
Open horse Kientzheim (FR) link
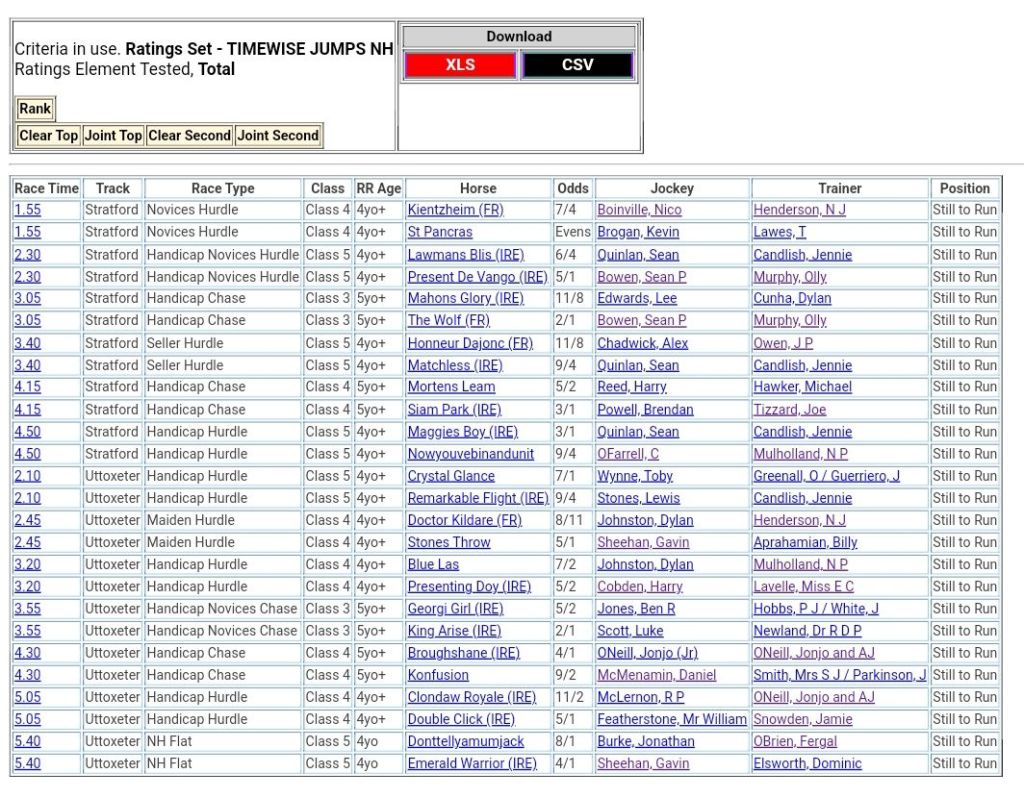[x=455, y=210]
